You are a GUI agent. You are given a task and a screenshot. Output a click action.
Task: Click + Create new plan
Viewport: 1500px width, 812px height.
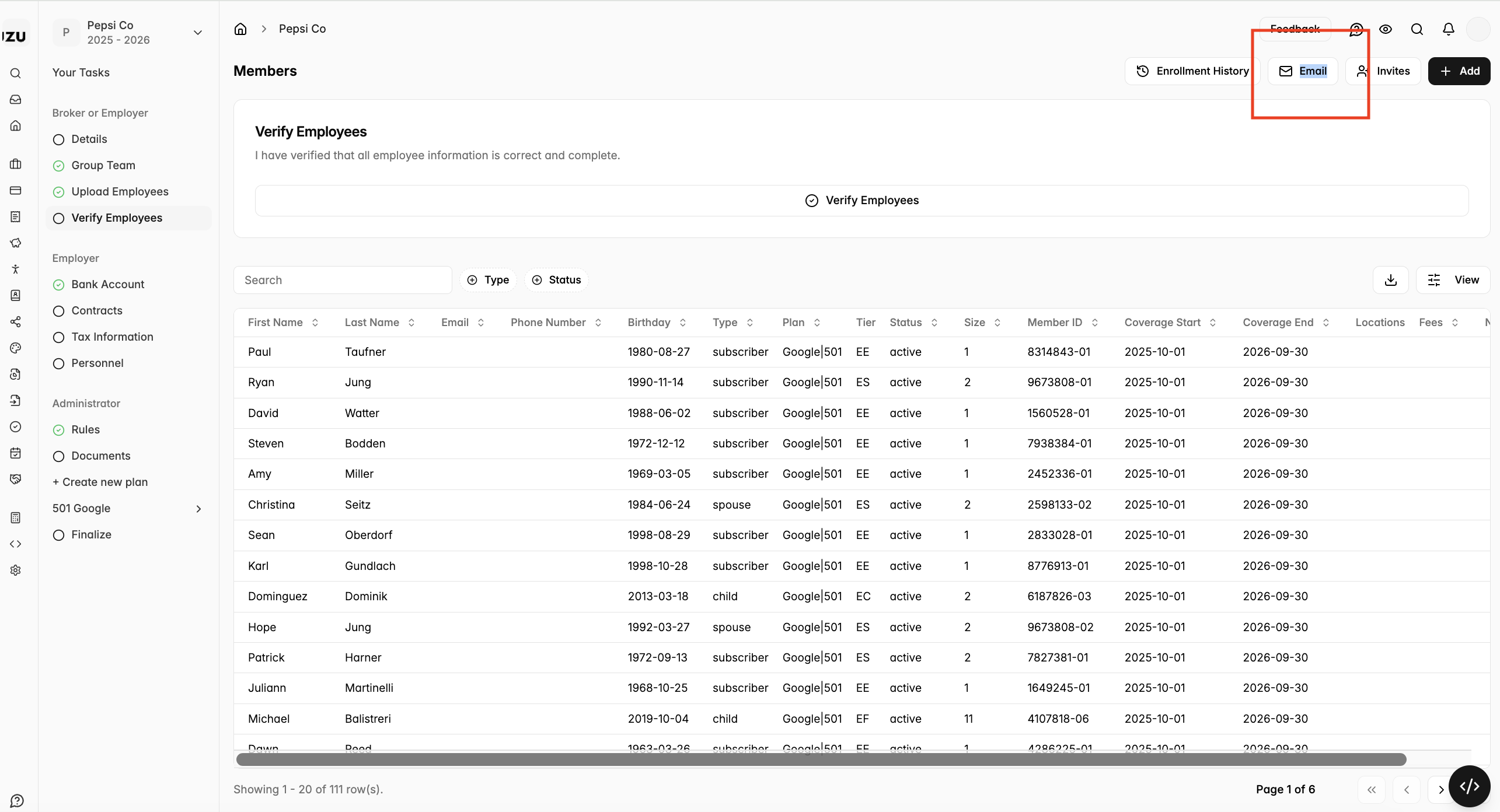point(100,482)
